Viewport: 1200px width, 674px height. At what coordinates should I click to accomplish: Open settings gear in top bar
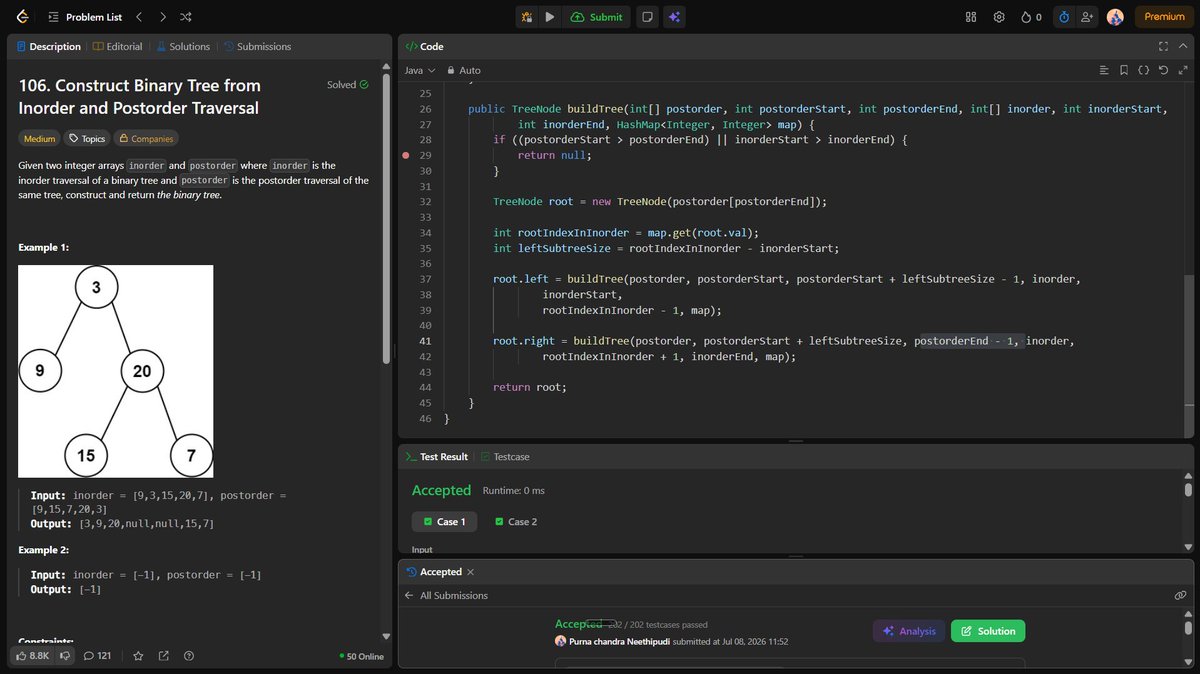click(998, 17)
